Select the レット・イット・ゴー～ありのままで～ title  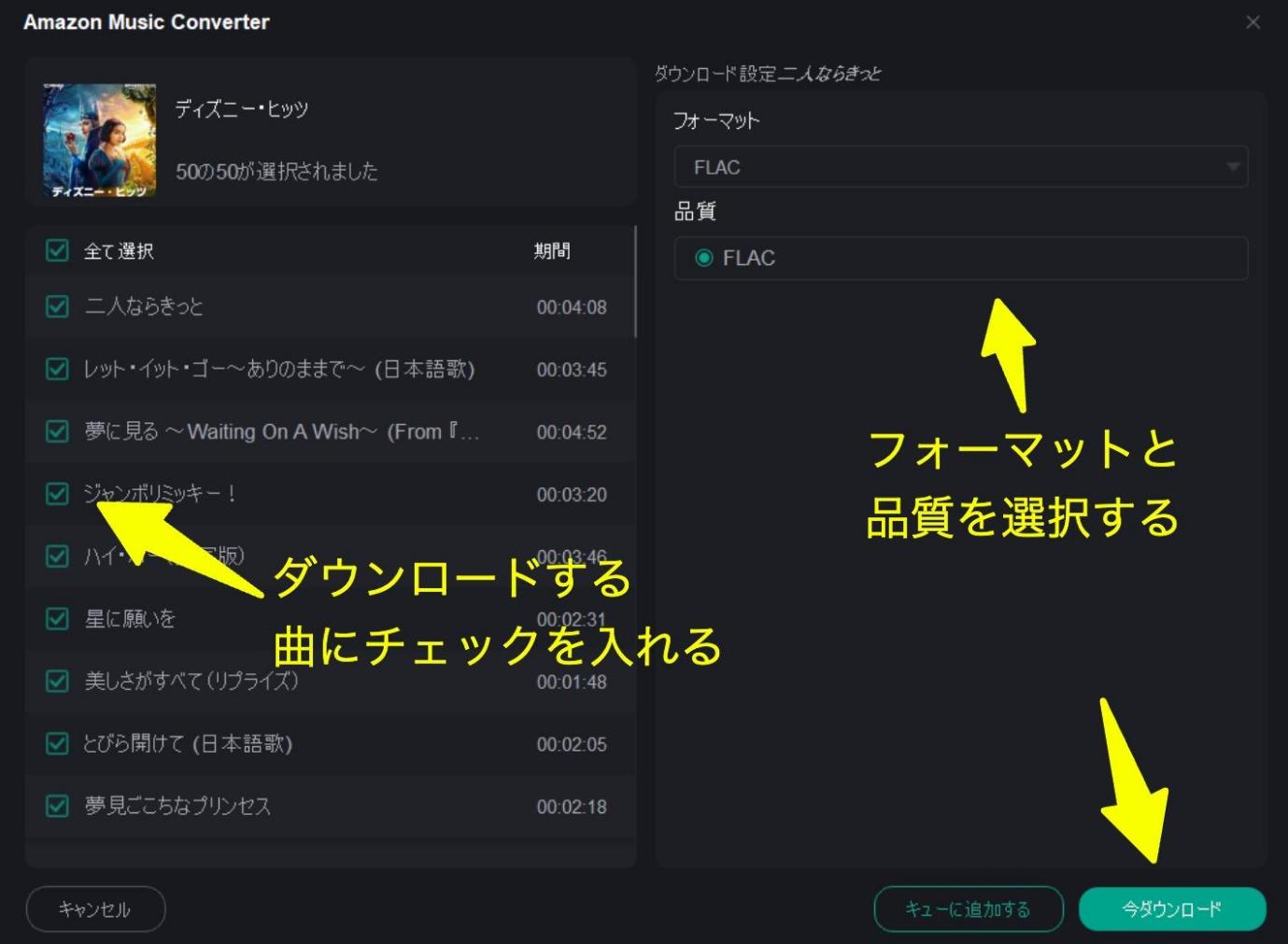click(279, 369)
